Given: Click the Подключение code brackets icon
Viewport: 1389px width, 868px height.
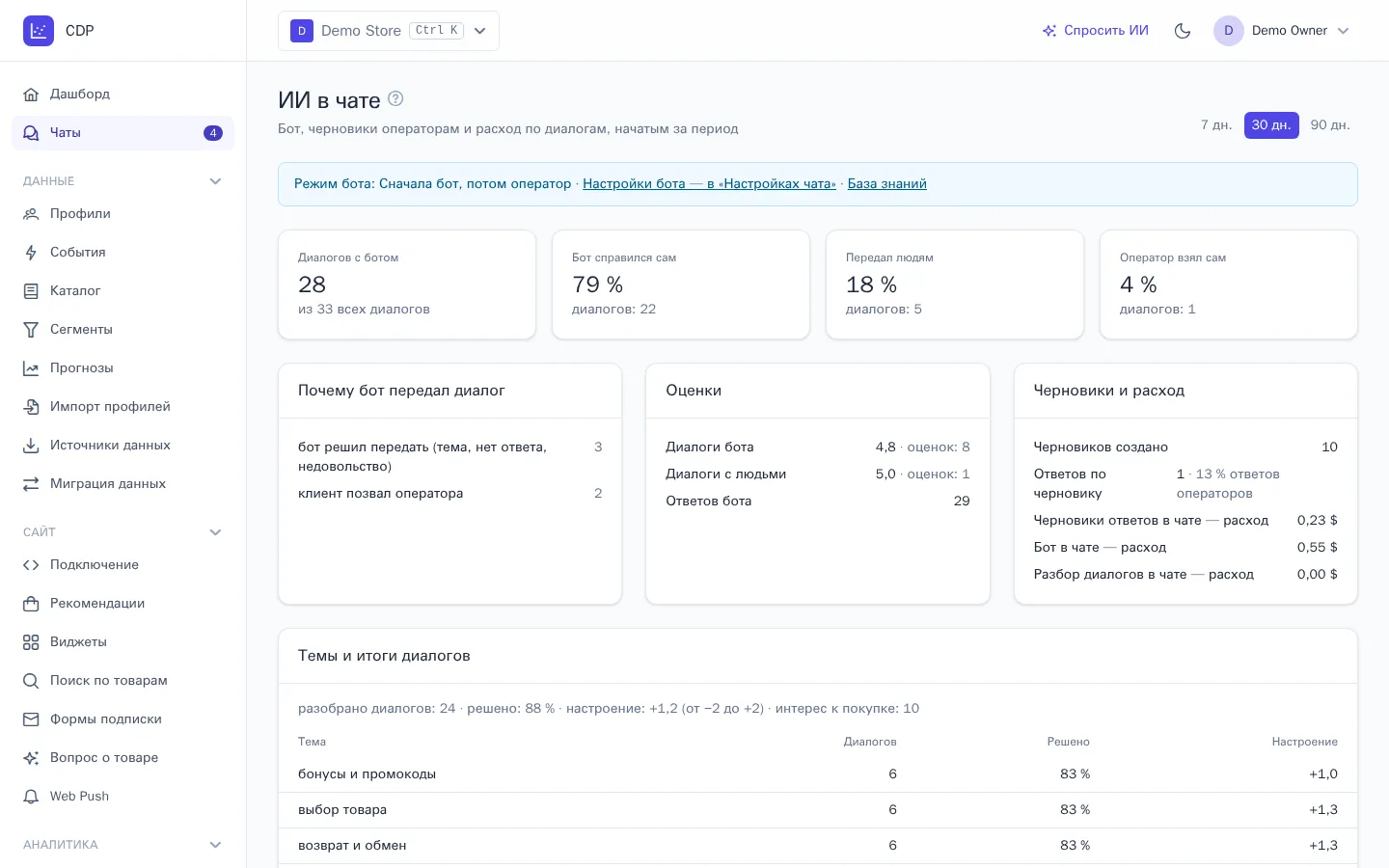Looking at the screenshot, I should click(31, 565).
